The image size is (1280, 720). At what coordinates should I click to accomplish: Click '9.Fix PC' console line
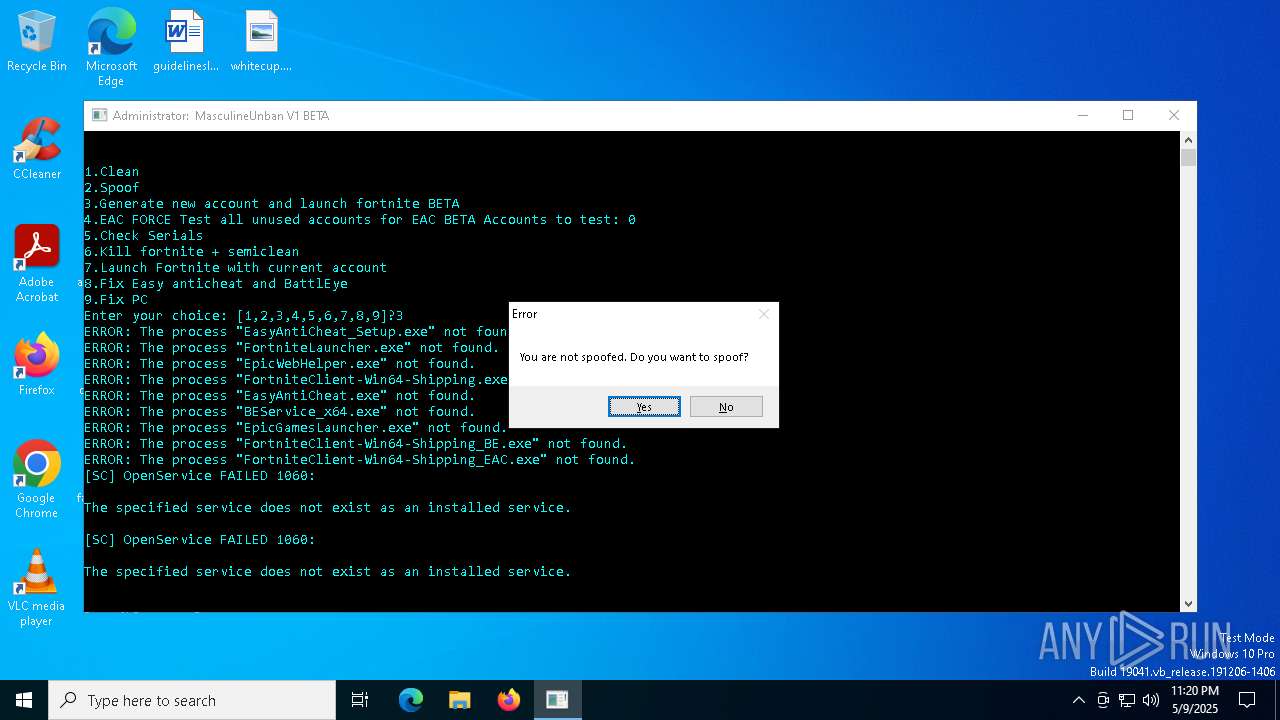pos(116,299)
